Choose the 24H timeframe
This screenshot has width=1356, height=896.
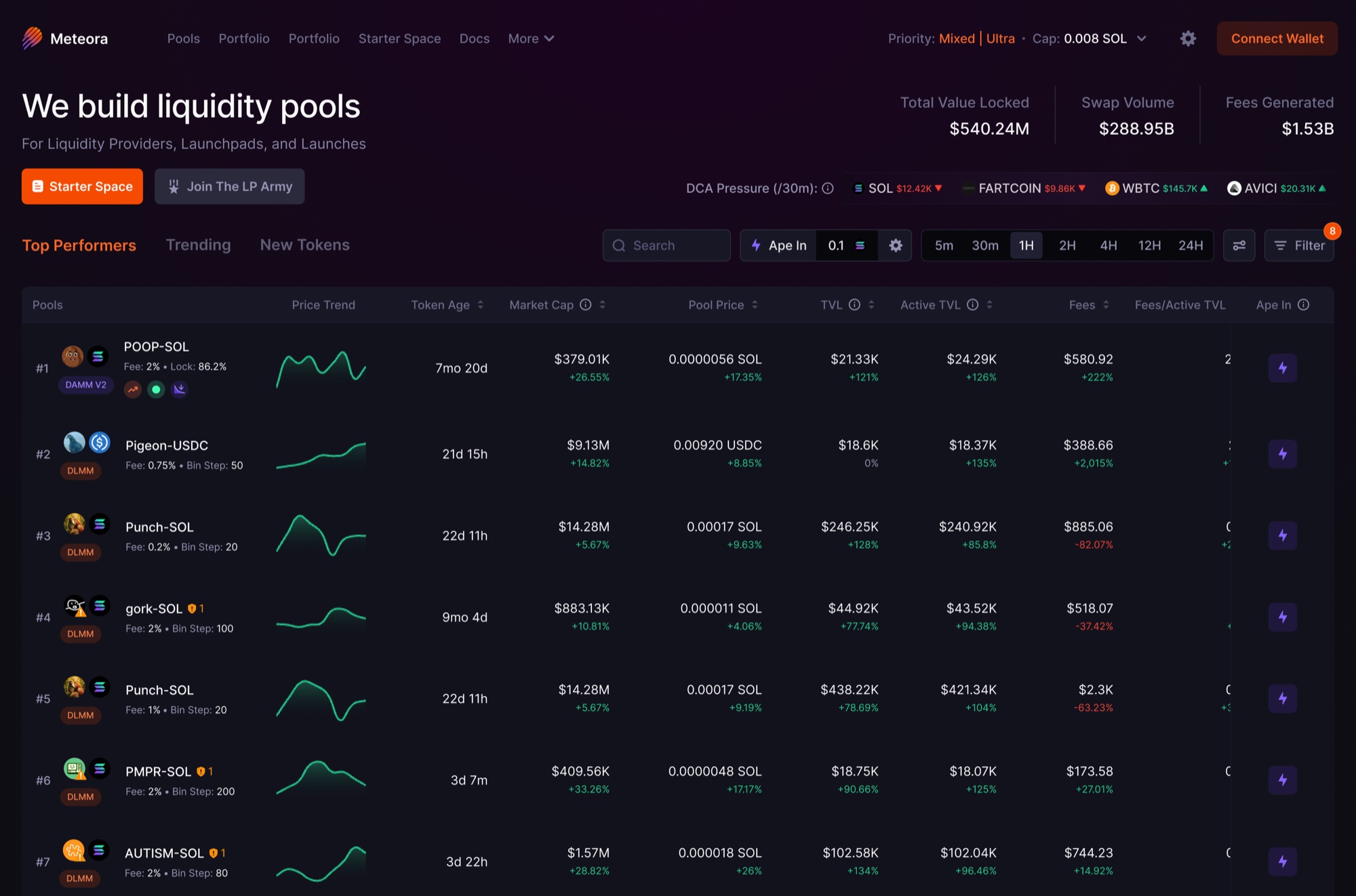pos(1191,245)
